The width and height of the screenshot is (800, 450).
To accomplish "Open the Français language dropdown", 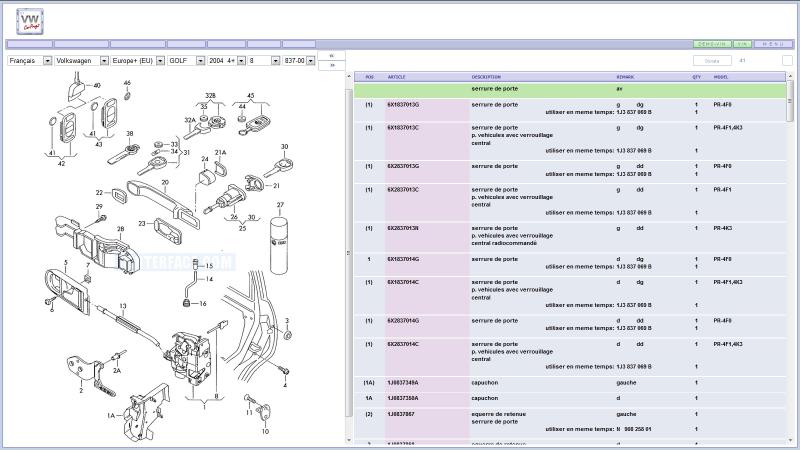I will [x=30, y=61].
